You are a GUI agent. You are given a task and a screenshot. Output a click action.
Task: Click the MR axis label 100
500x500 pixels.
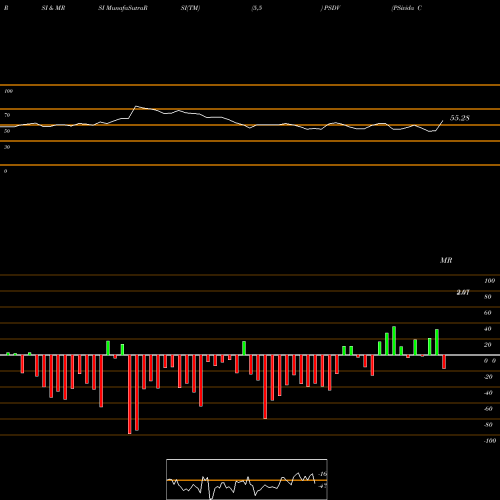pos(490,281)
